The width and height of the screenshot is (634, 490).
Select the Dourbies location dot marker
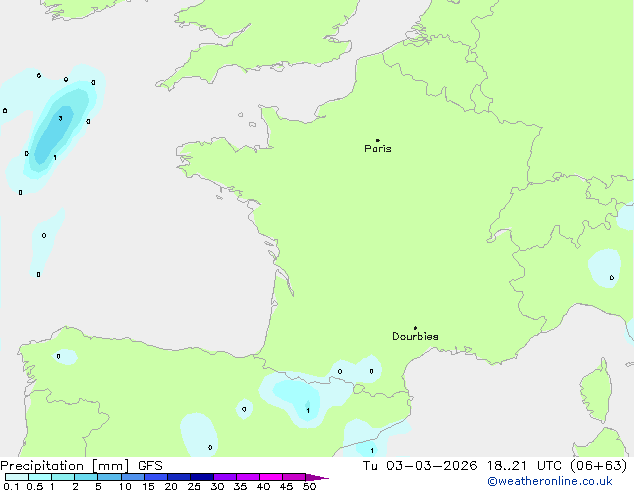coord(415,328)
